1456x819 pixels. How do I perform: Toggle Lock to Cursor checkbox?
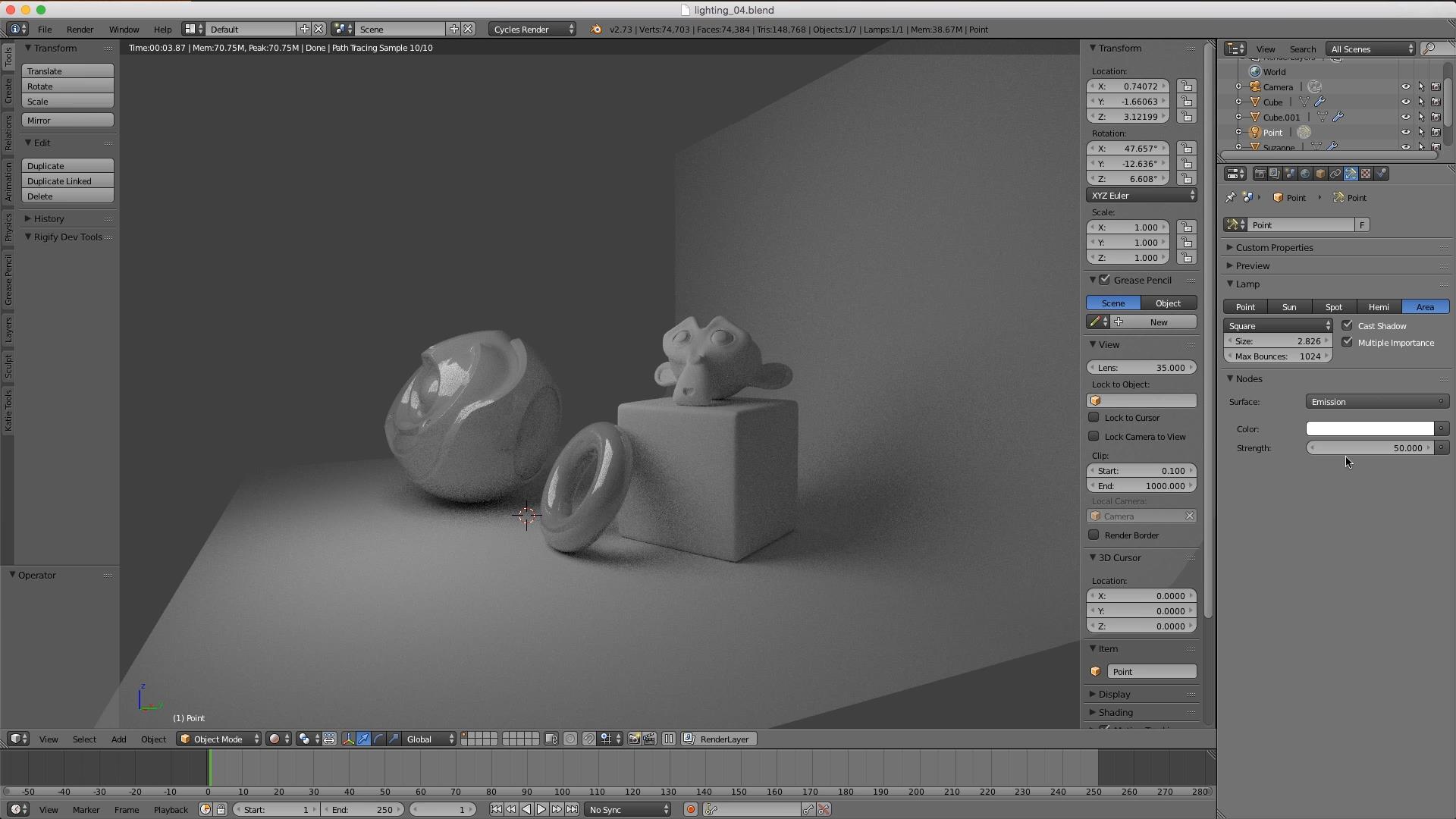click(1094, 417)
